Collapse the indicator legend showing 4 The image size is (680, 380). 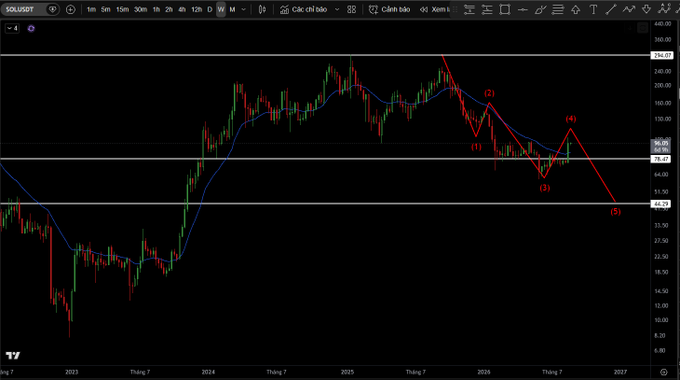click(x=12, y=28)
